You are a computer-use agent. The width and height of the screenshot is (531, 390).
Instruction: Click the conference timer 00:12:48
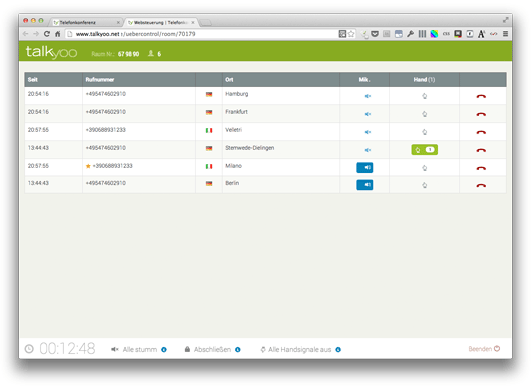(x=67, y=349)
